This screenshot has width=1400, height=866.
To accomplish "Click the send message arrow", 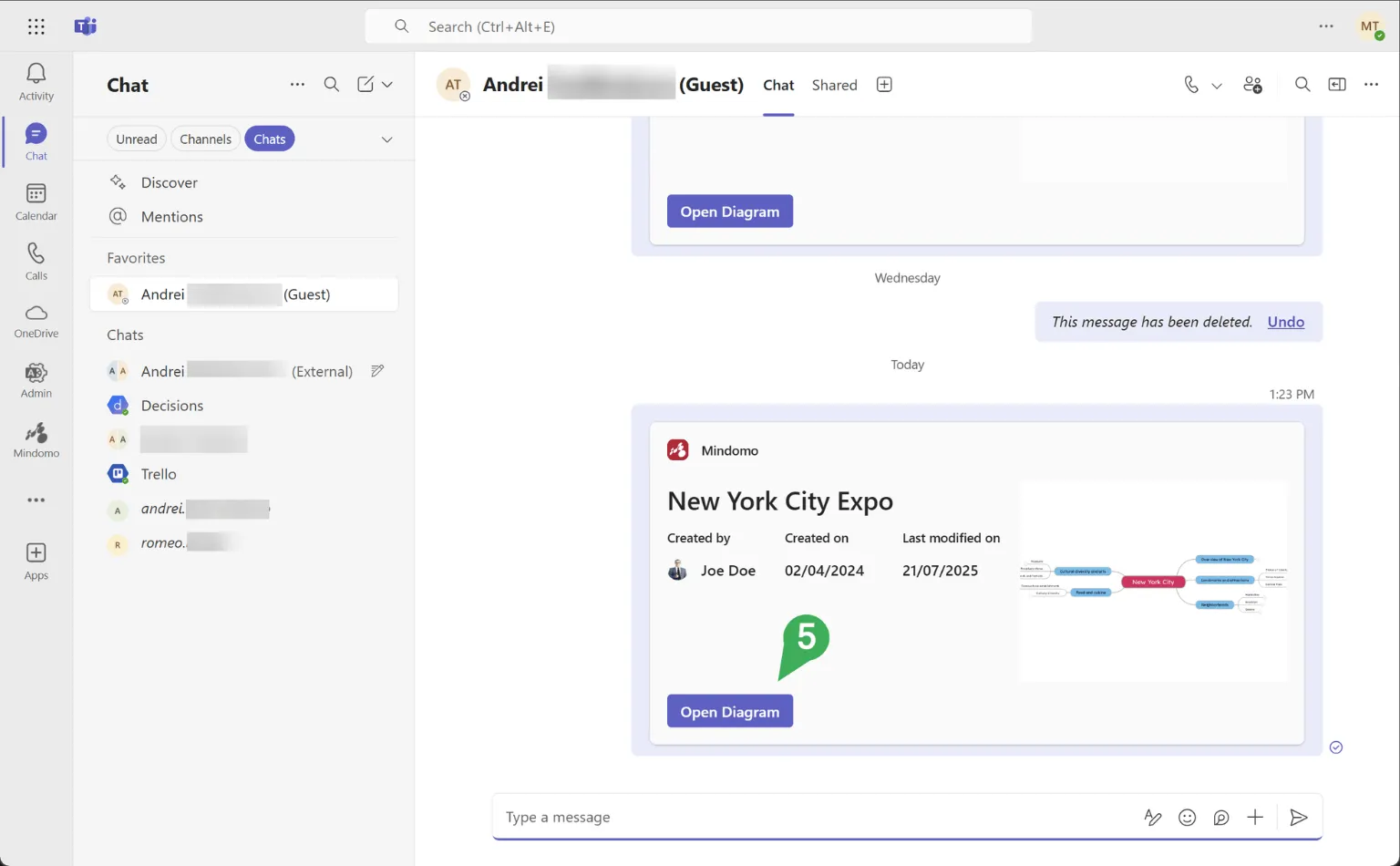I will tap(1299, 818).
